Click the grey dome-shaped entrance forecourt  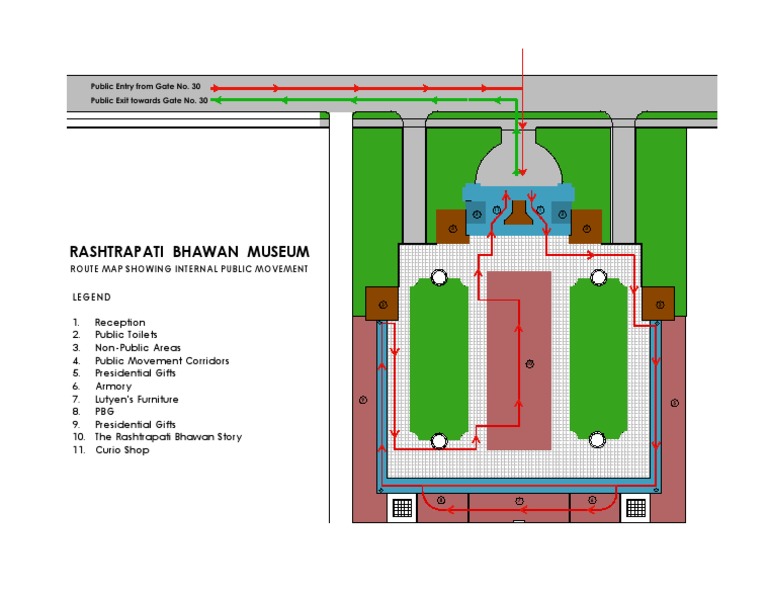(x=516, y=162)
